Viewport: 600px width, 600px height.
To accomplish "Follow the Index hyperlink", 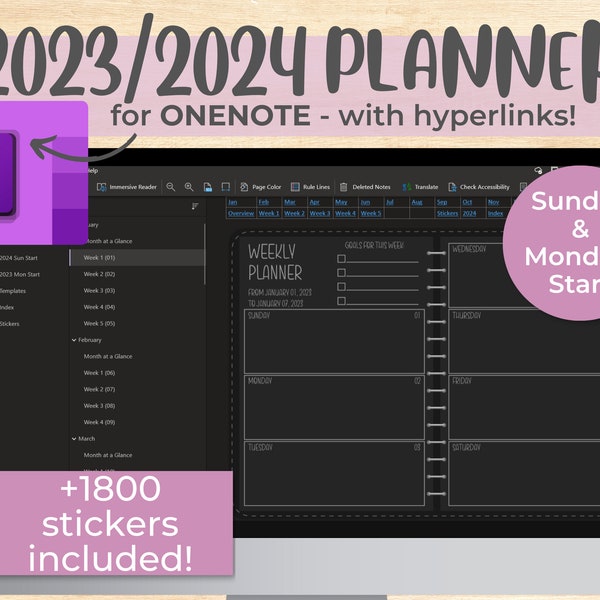I will click(496, 214).
